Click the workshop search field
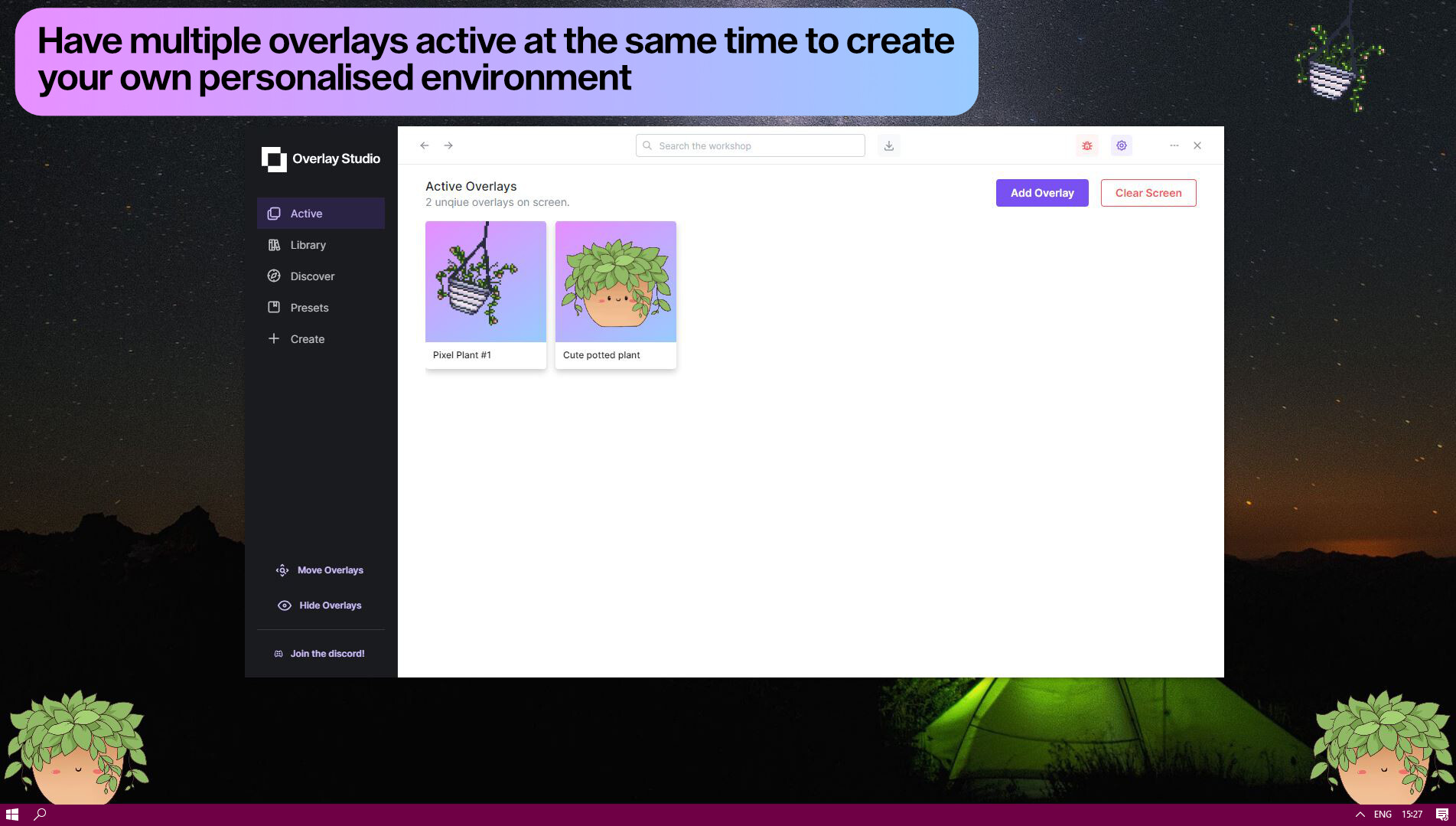Screen dimensions: 1456x826 point(749,145)
